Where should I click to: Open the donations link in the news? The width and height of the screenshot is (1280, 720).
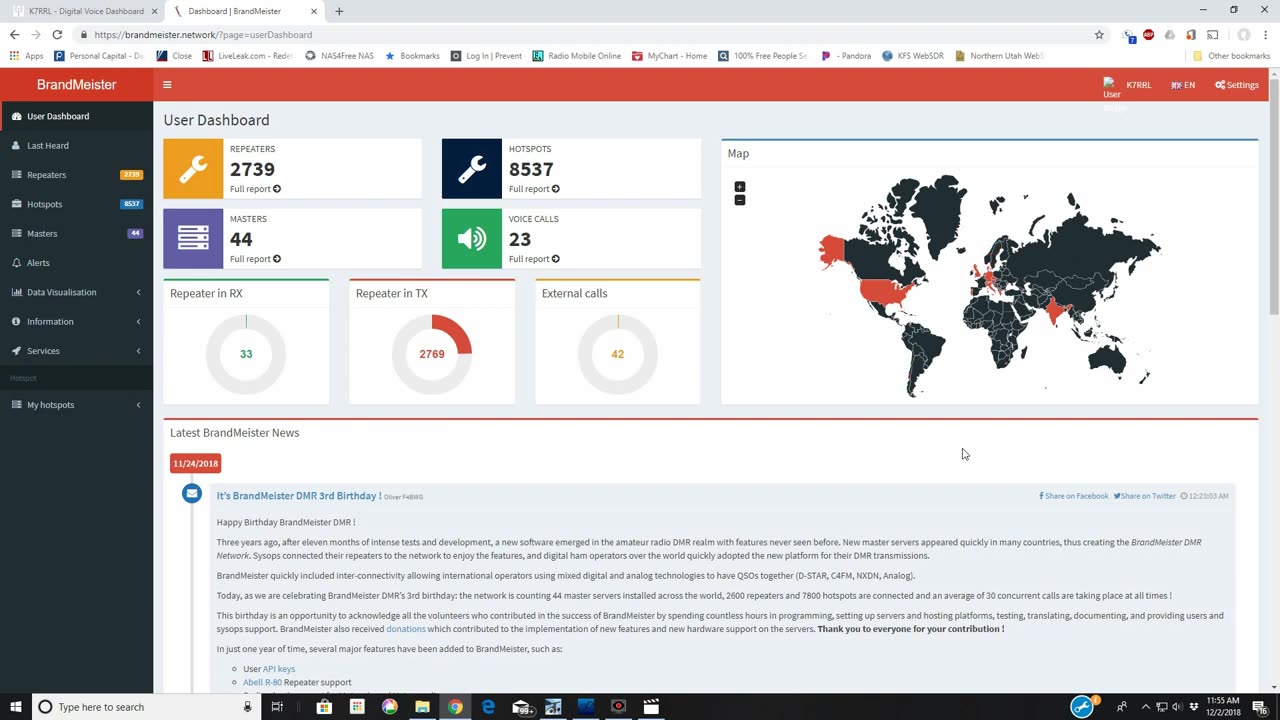click(406, 629)
